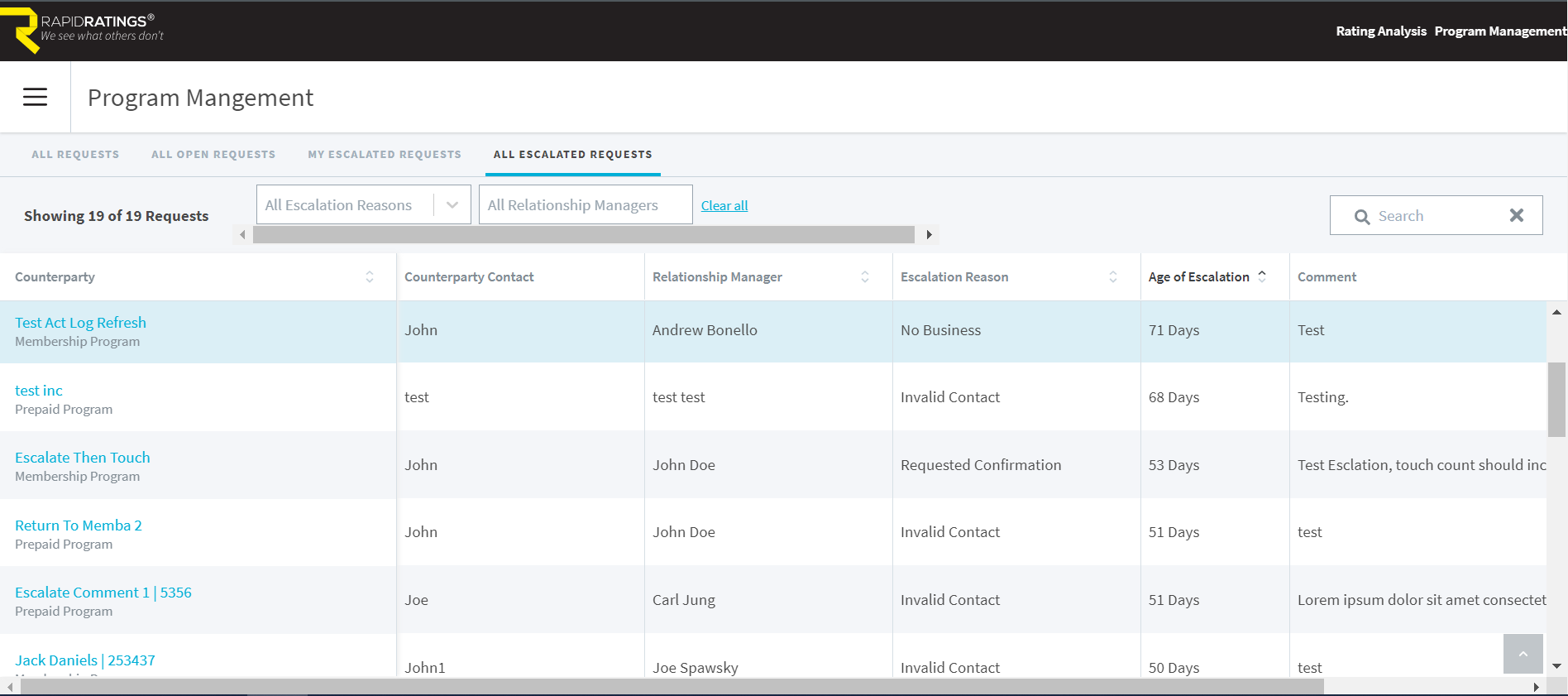Open Escalate Then Touch counterparty

[x=83, y=458]
